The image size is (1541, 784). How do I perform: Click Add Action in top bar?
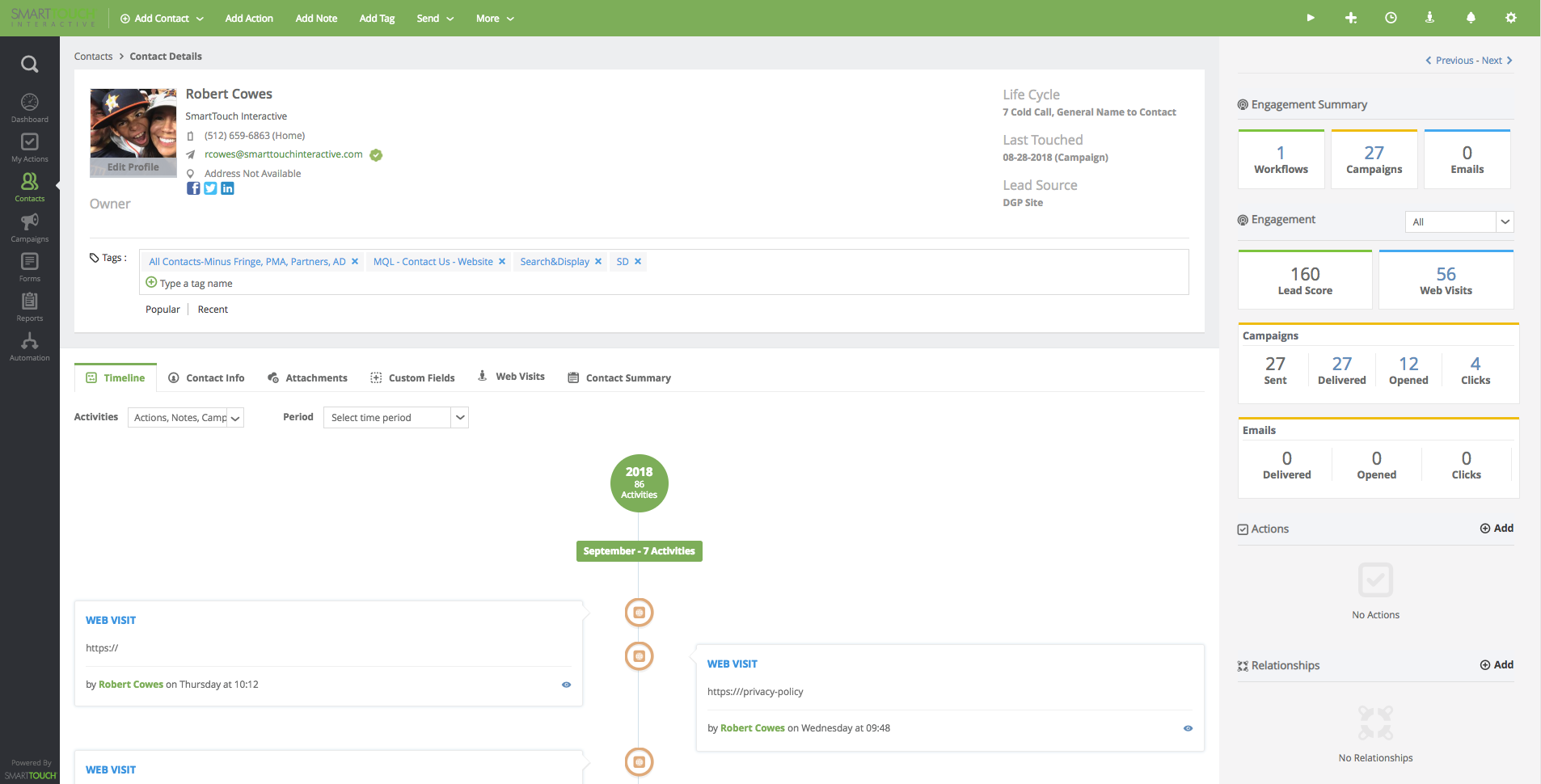[x=249, y=18]
